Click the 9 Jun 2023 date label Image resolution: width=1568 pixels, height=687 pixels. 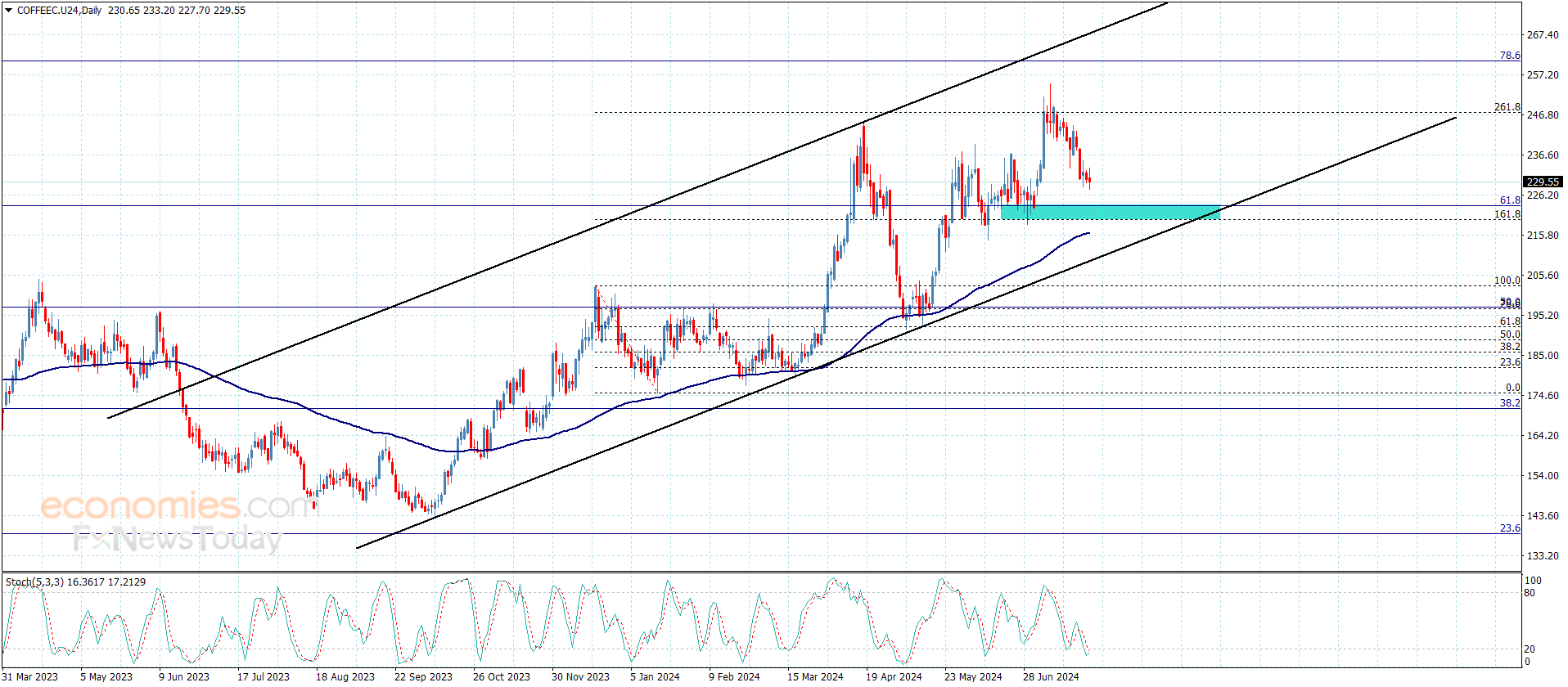pos(184,677)
